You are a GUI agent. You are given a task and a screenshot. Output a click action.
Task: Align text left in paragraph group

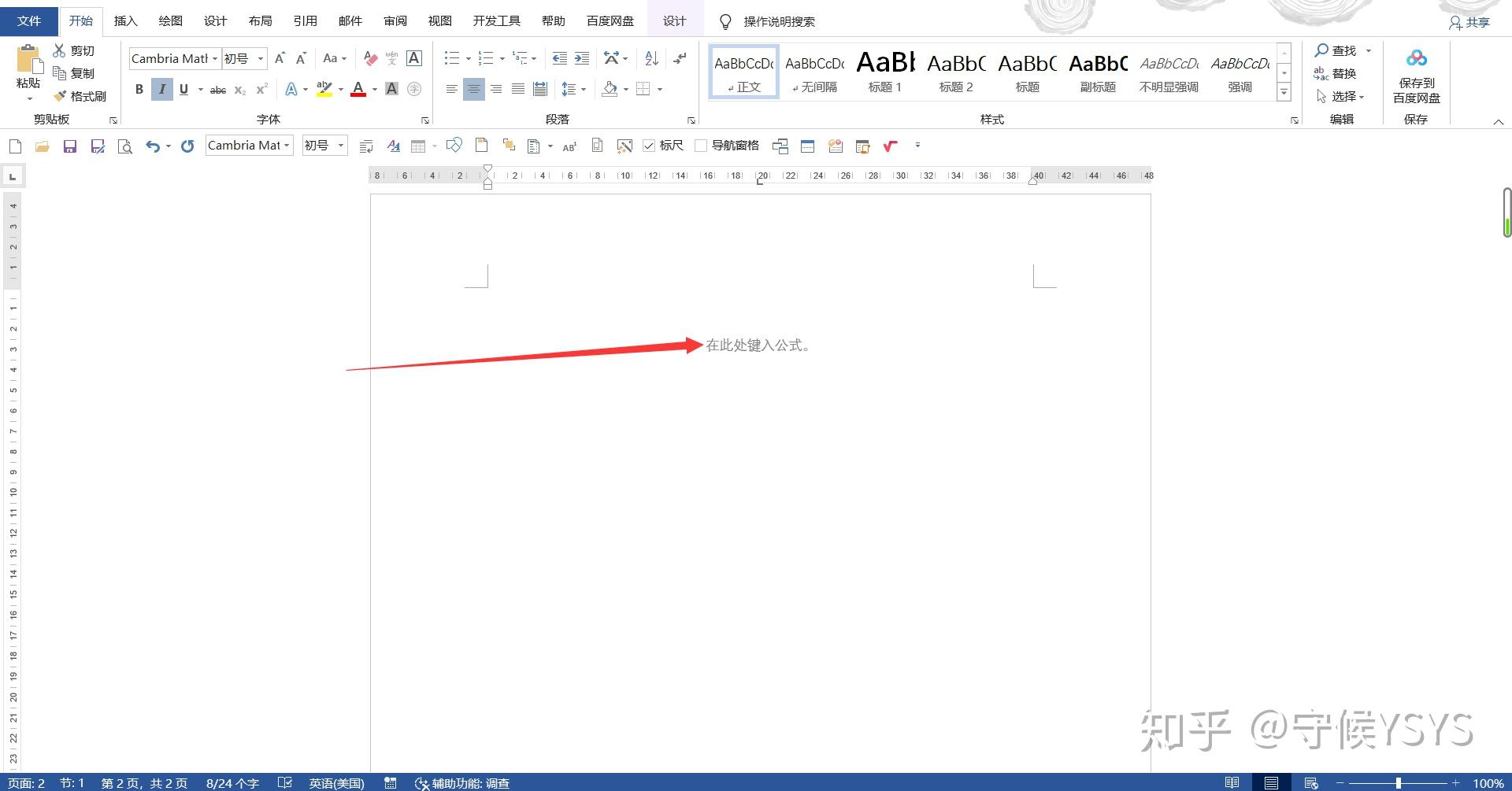[x=451, y=89]
